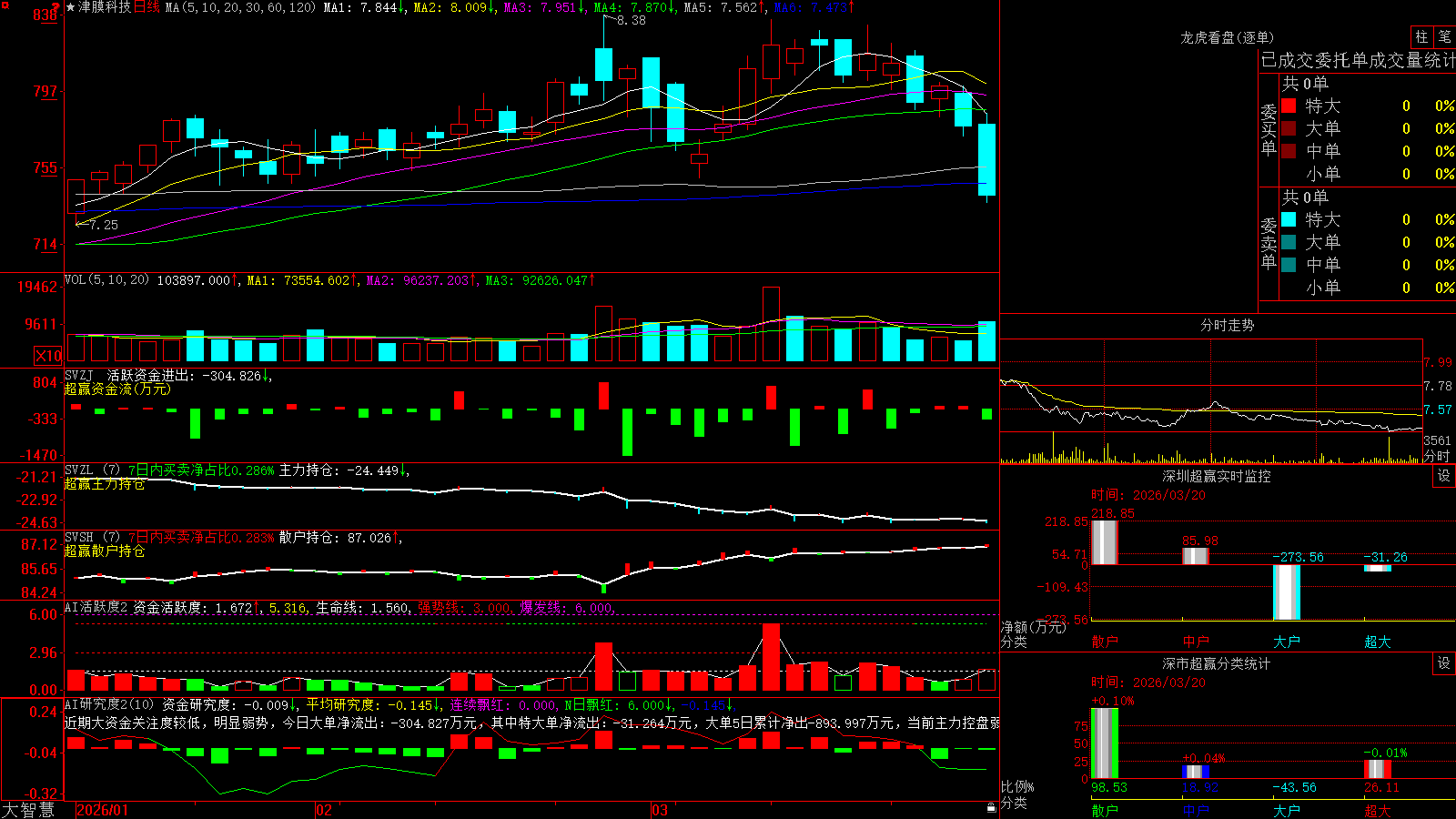Click the SVSH (7) indicator name
The width and height of the screenshot is (1456, 819).
[92, 538]
